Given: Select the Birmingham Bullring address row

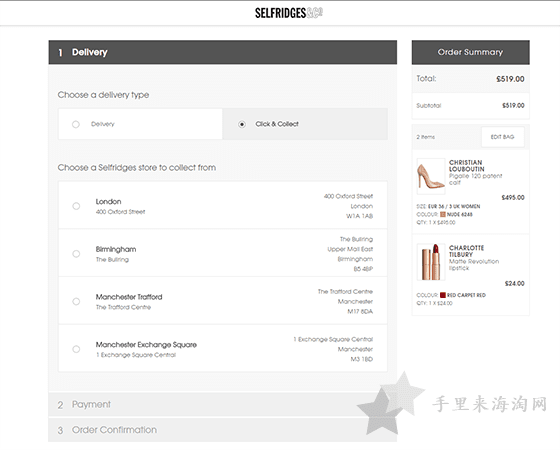Looking at the screenshot, I should 222,253.
